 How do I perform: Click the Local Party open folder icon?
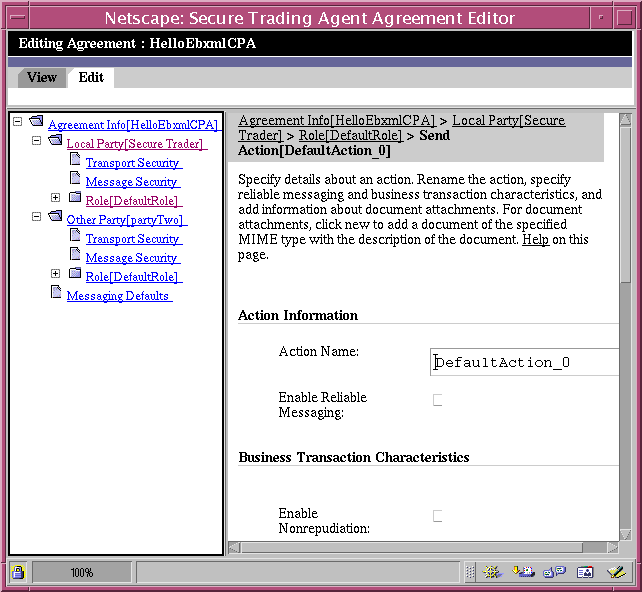coord(55,140)
